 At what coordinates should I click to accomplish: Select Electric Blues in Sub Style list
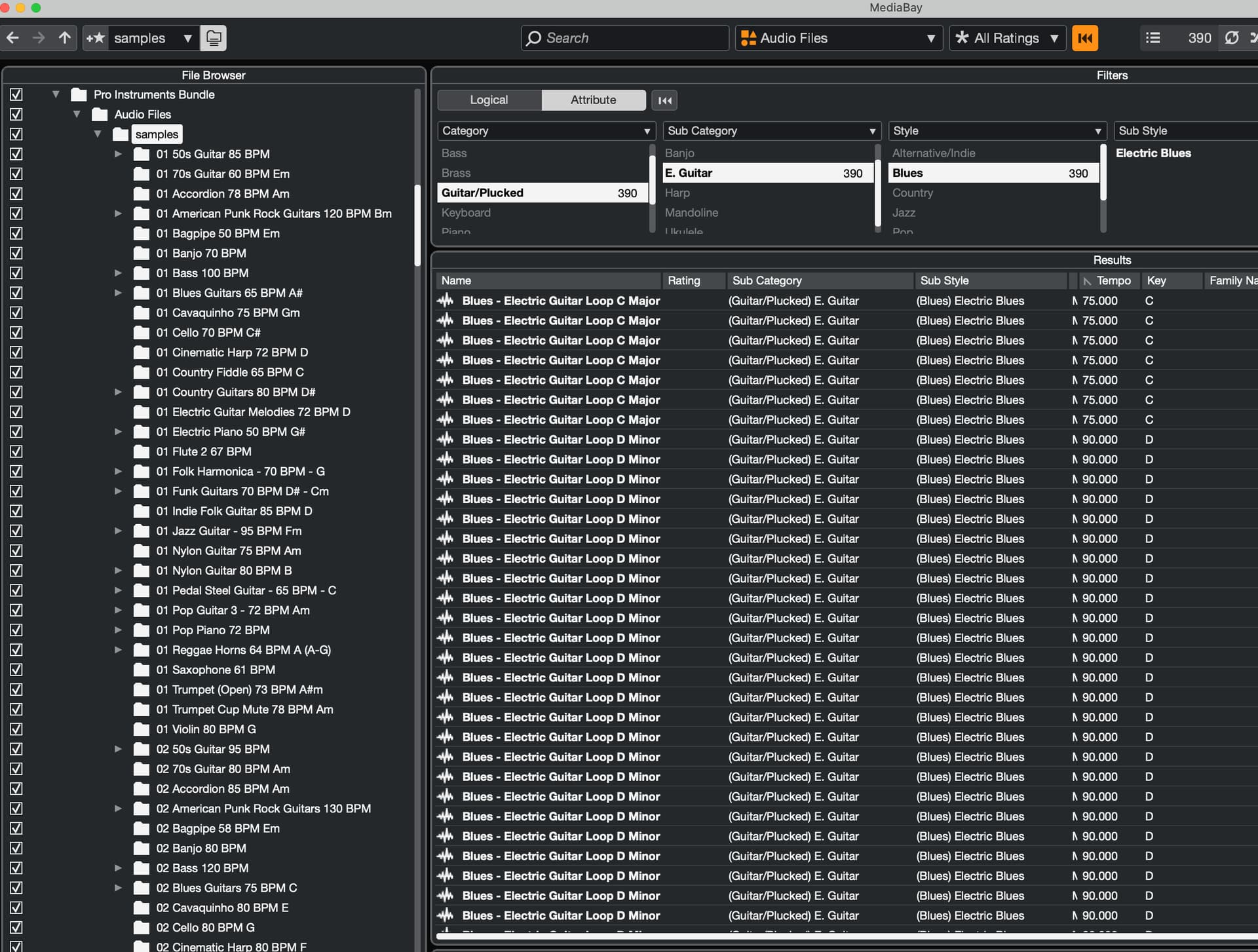point(1153,153)
